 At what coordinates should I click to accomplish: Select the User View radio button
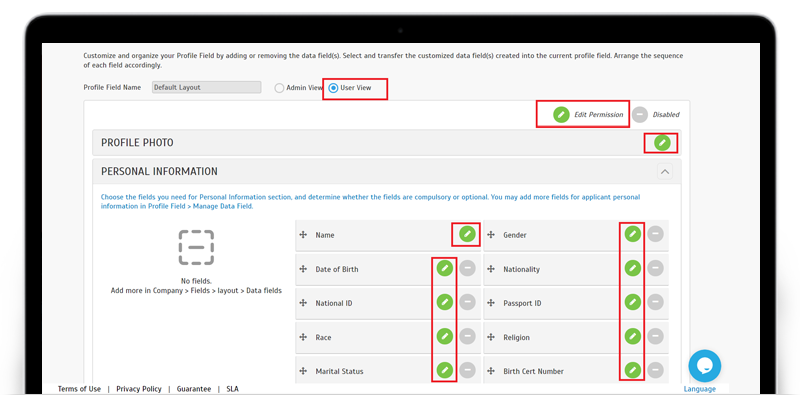click(x=333, y=88)
